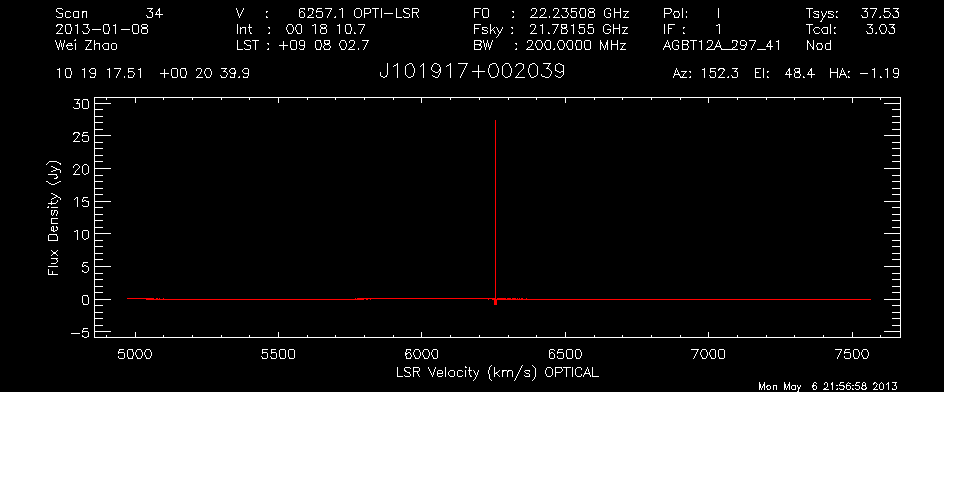
Task: Click the x-axis tick label 7500
Action: (852, 354)
